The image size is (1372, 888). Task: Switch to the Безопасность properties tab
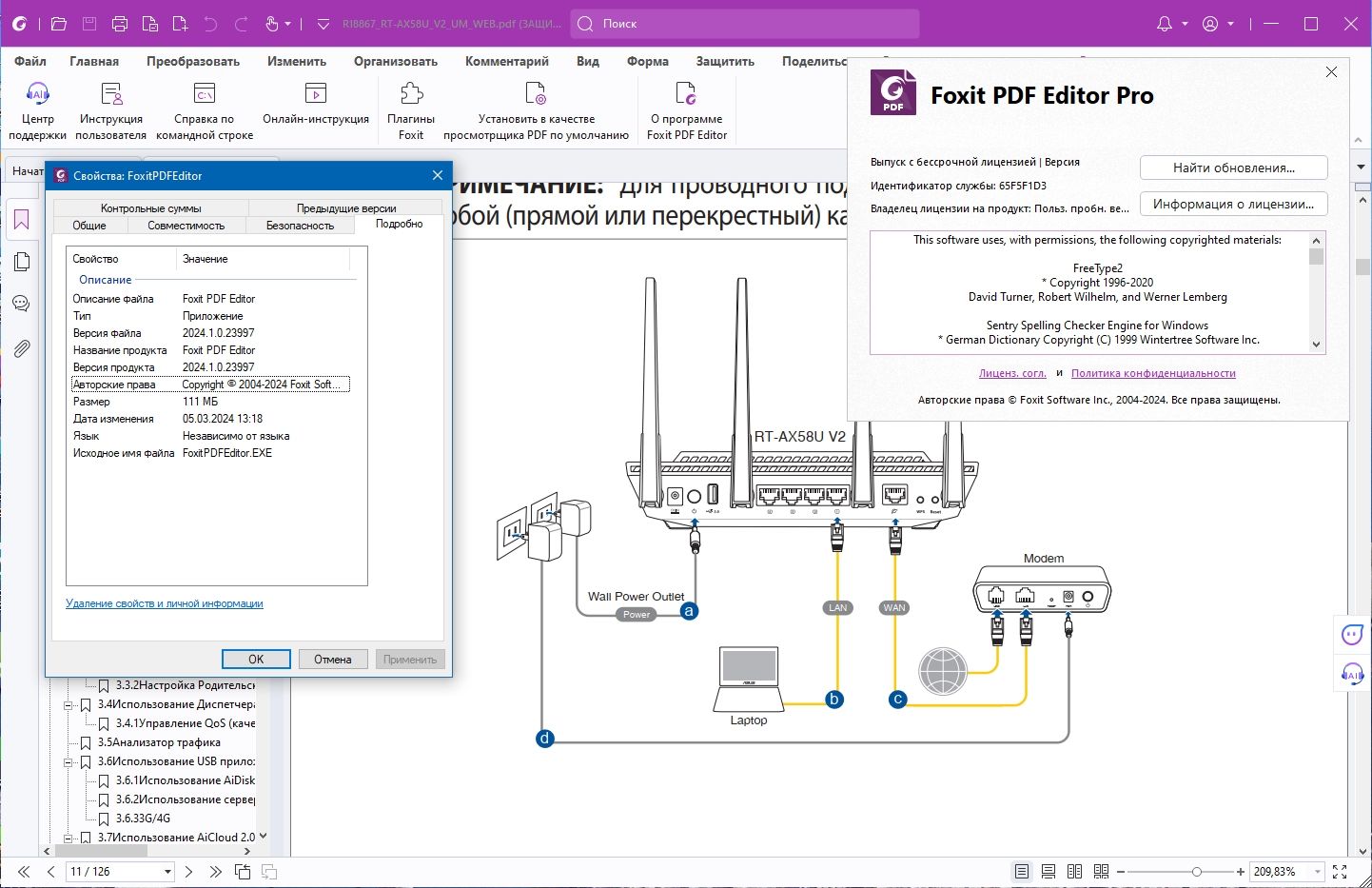pos(300,226)
